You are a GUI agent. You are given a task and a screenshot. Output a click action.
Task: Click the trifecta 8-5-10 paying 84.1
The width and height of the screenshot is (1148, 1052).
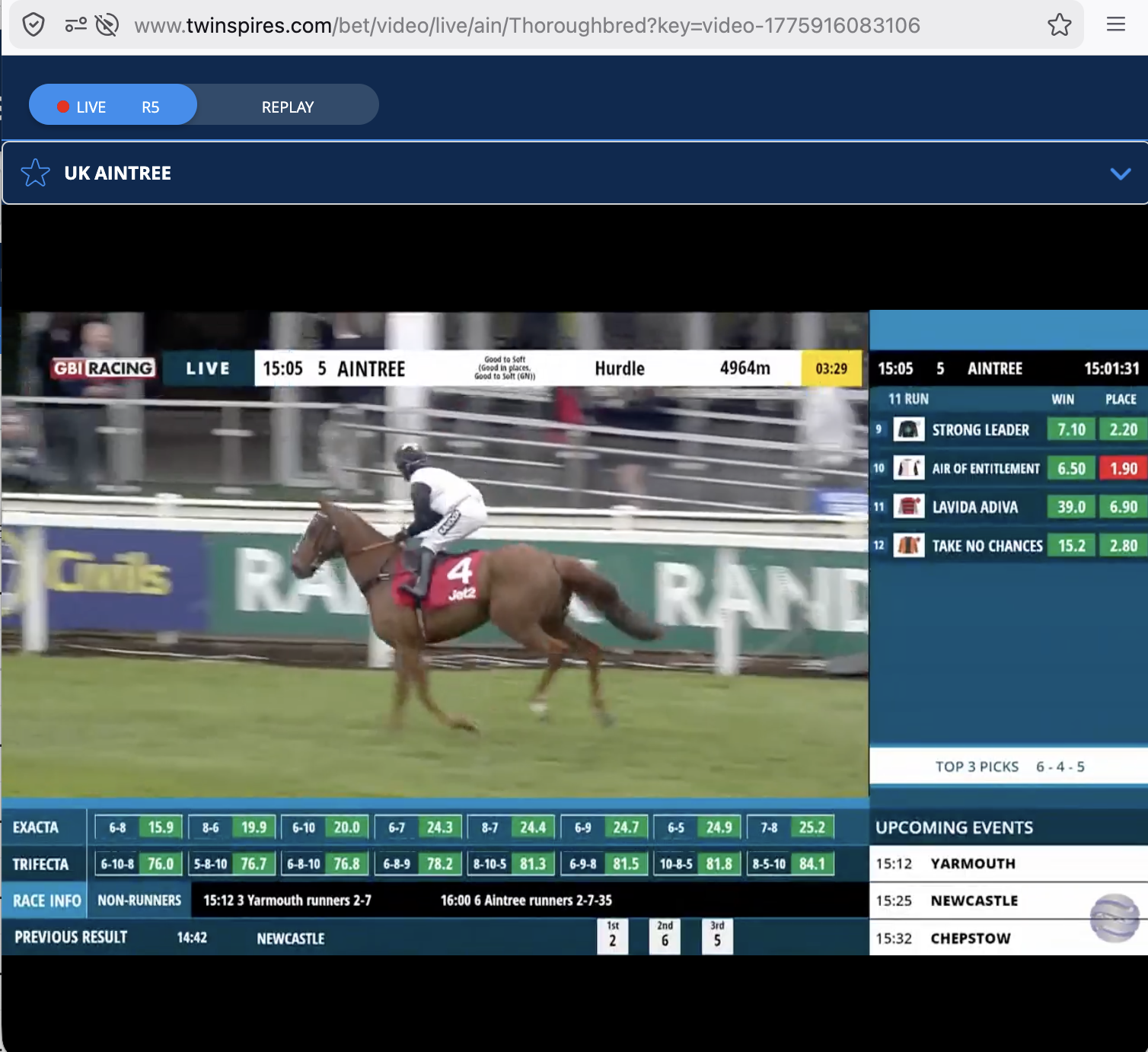click(791, 864)
